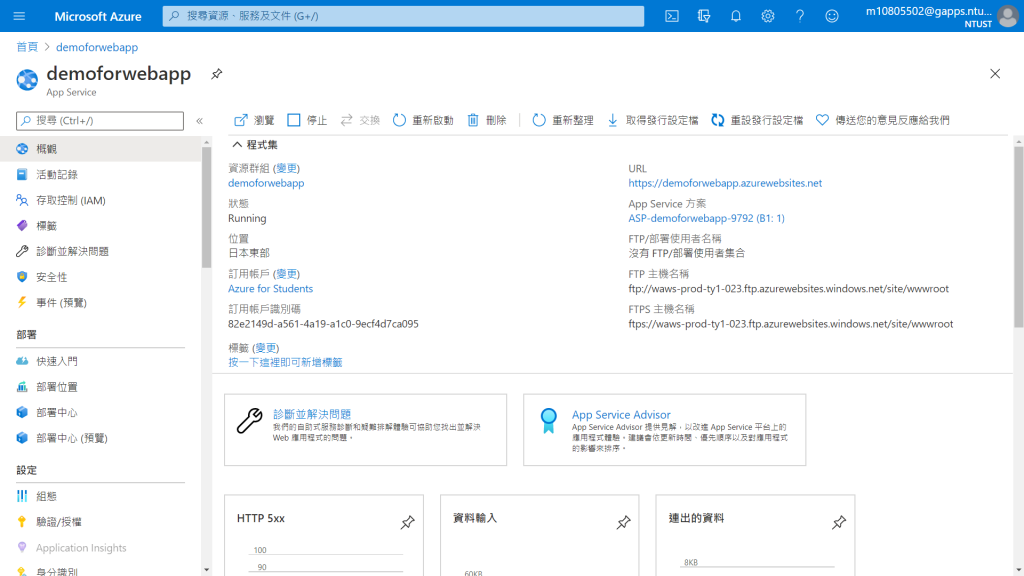Pin demoforwebapp to the dashboard

click(216, 74)
